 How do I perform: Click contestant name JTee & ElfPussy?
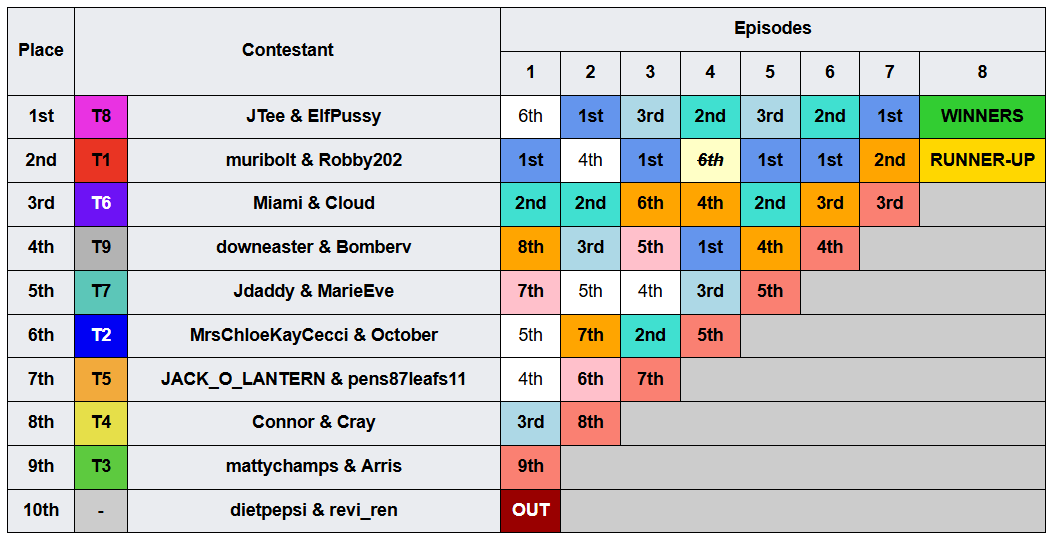click(x=314, y=116)
